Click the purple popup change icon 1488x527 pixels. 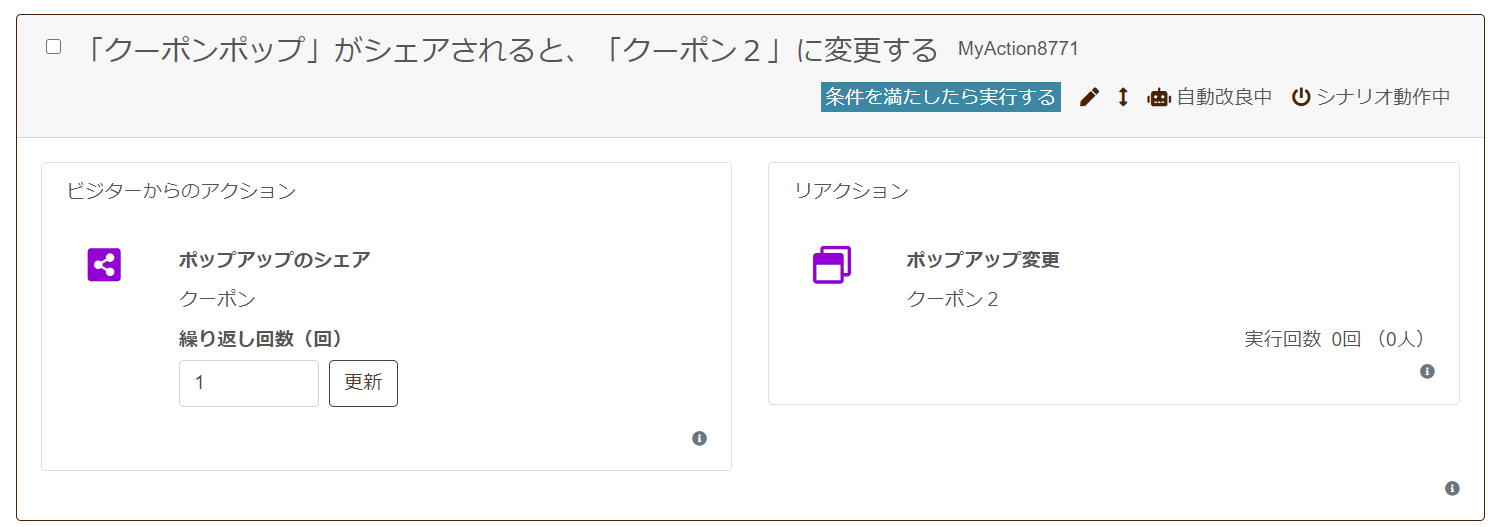tap(831, 265)
